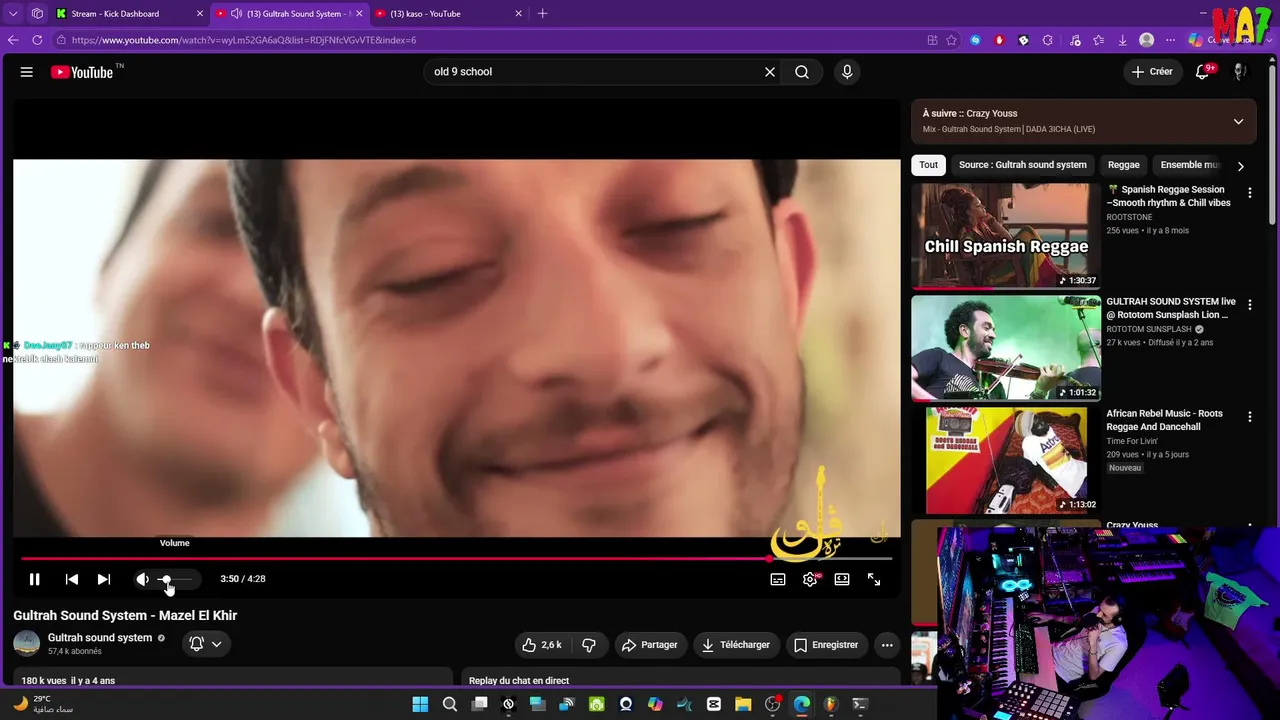Open File Explorer from the taskbar

click(x=743, y=704)
